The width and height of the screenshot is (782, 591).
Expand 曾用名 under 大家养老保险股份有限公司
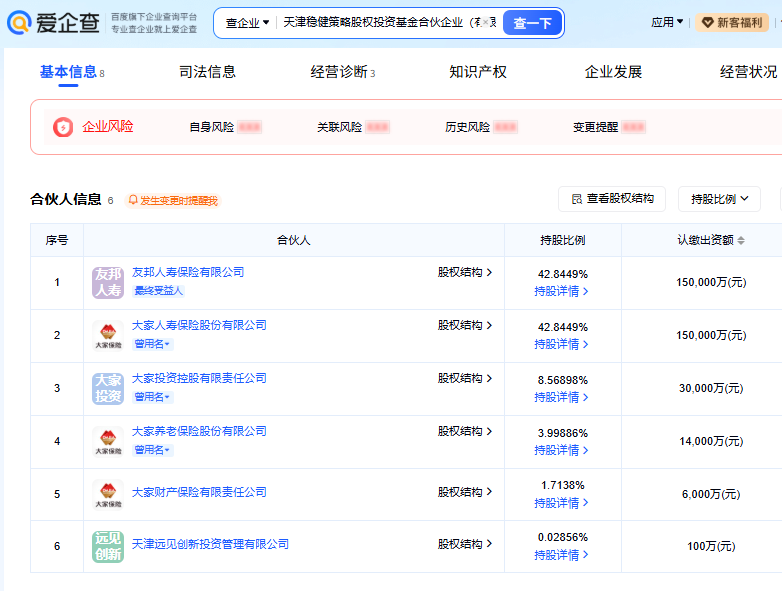pyautogui.click(x=153, y=450)
